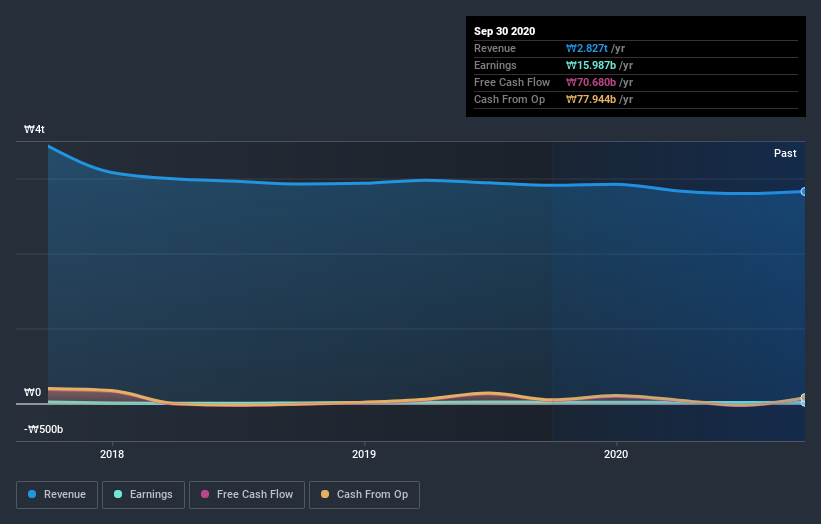Click the Revenue endpoint marker on chart
This screenshot has width=821, height=524.
[803, 192]
